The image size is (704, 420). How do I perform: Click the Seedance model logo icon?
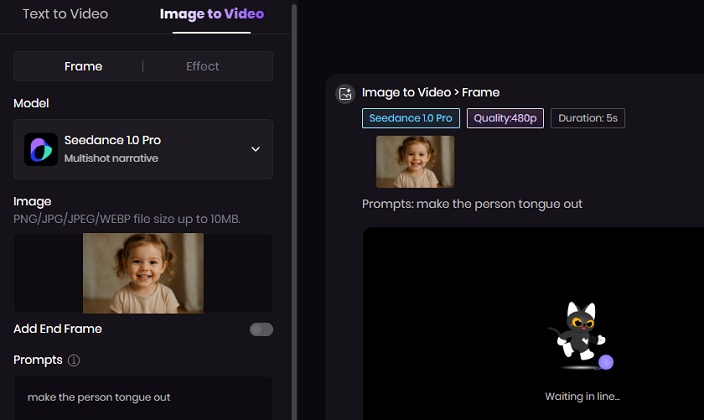click(41, 149)
